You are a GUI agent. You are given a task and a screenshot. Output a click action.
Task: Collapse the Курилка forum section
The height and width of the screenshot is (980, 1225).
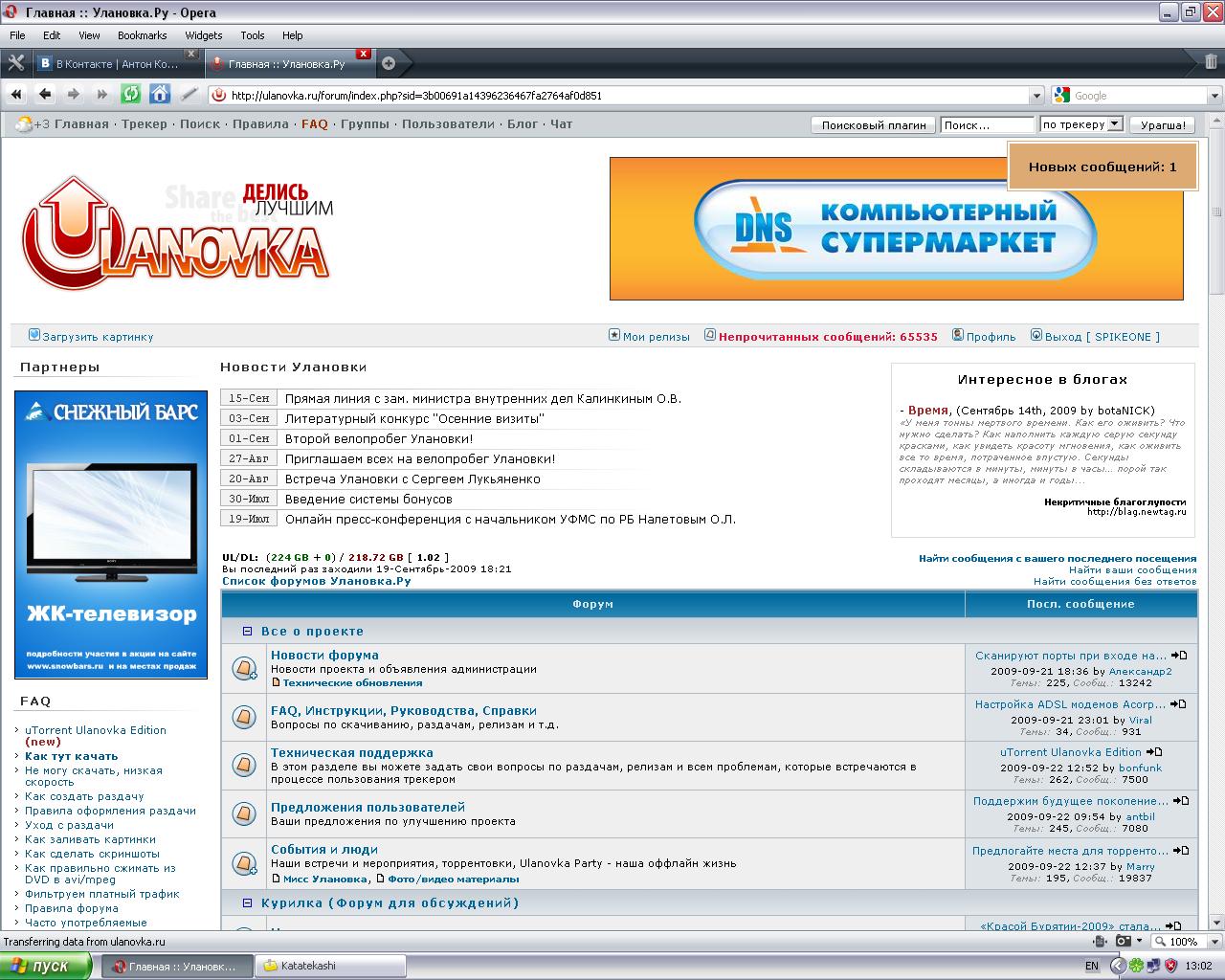pos(248,902)
